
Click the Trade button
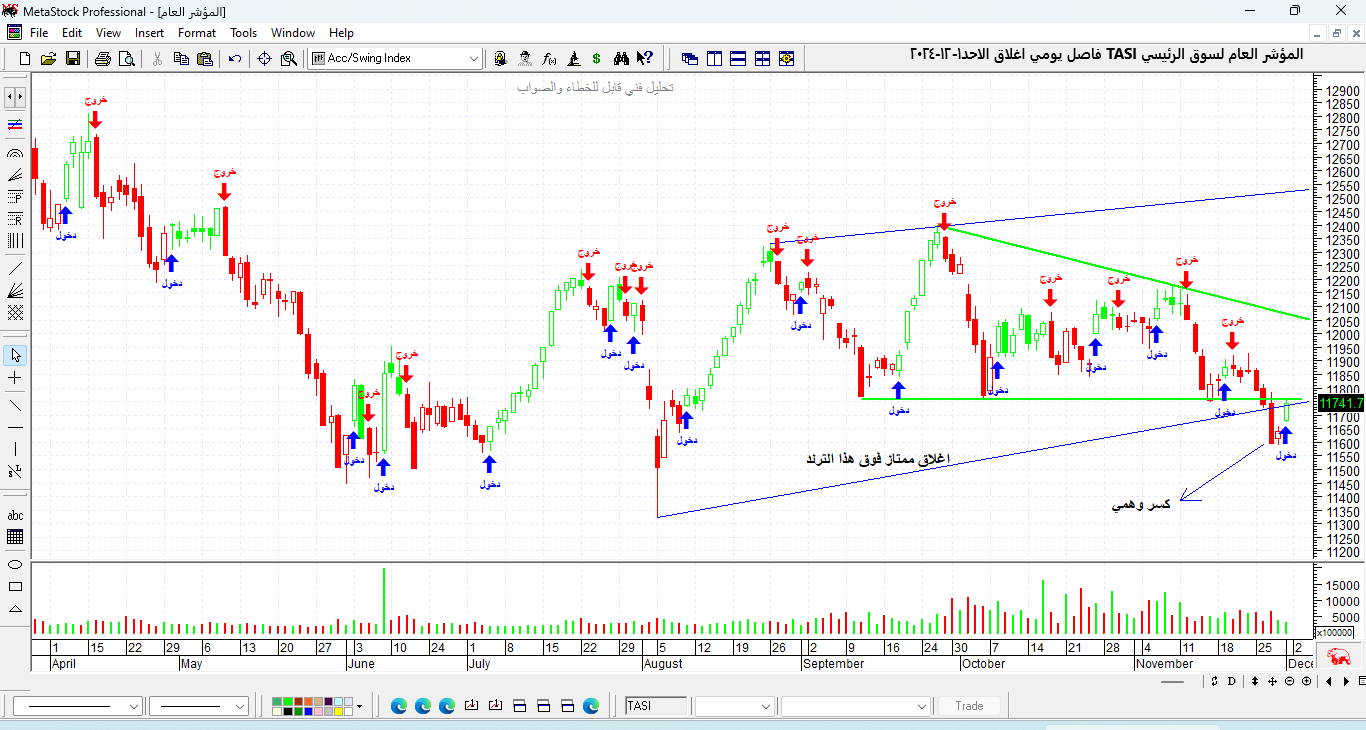(969, 706)
